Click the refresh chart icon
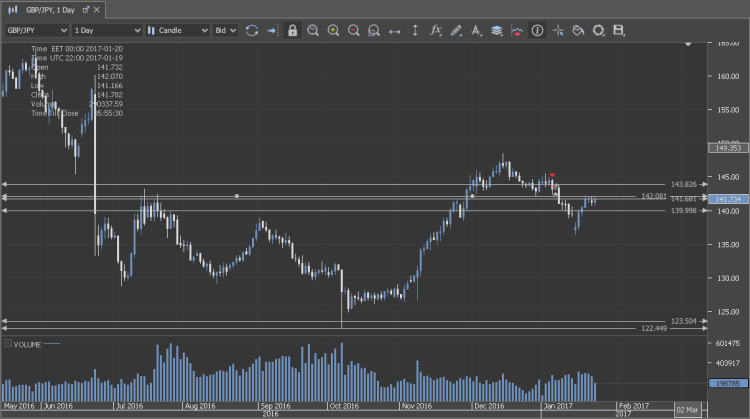Image resolution: width=750 pixels, height=419 pixels. click(252, 31)
